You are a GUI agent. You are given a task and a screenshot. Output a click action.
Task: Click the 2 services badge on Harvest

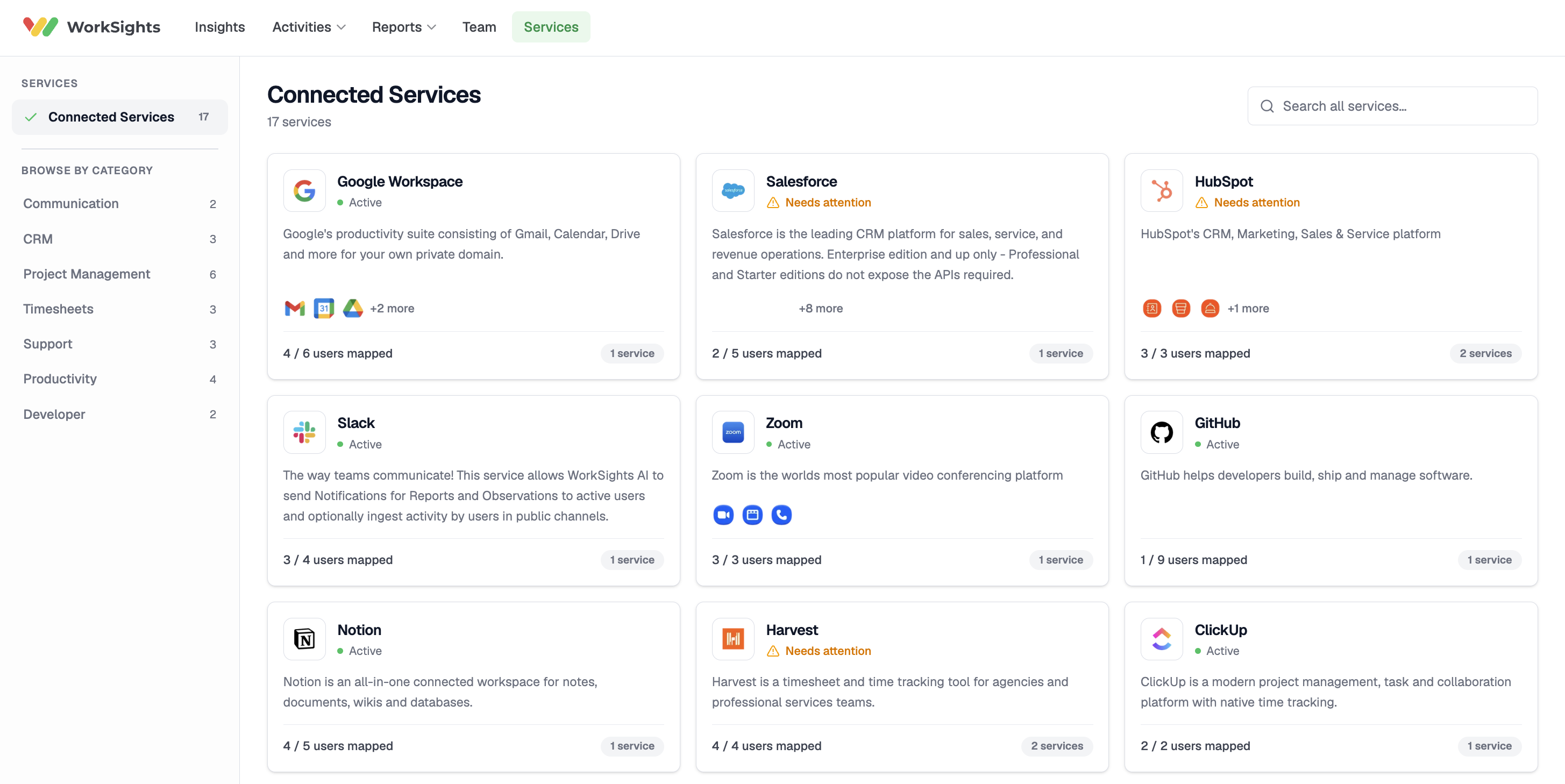tap(1056, 746)
